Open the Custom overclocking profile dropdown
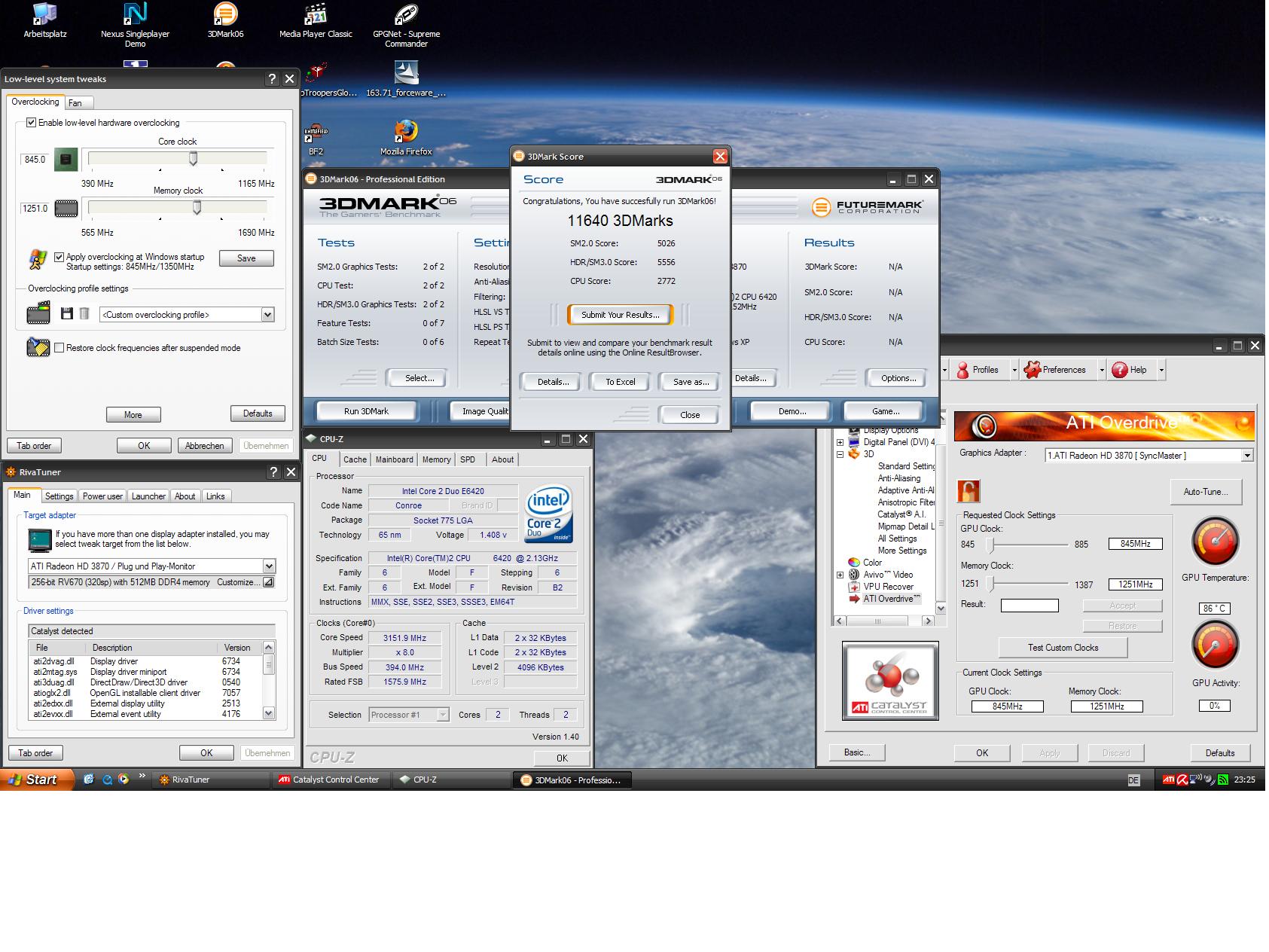 point(267,315)
